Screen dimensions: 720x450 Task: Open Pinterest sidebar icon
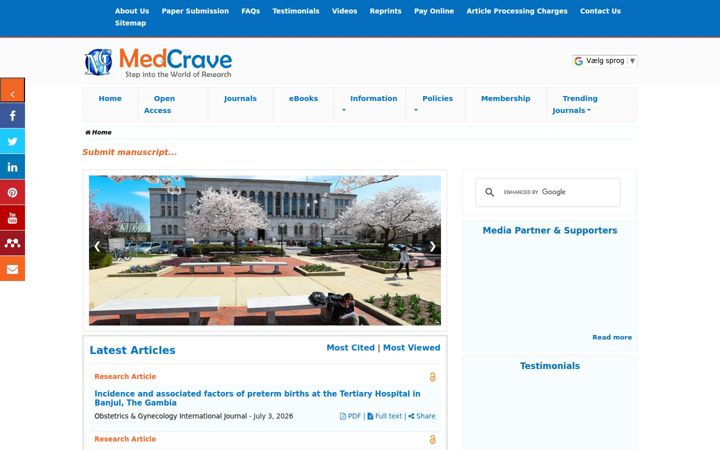point(12,193)
